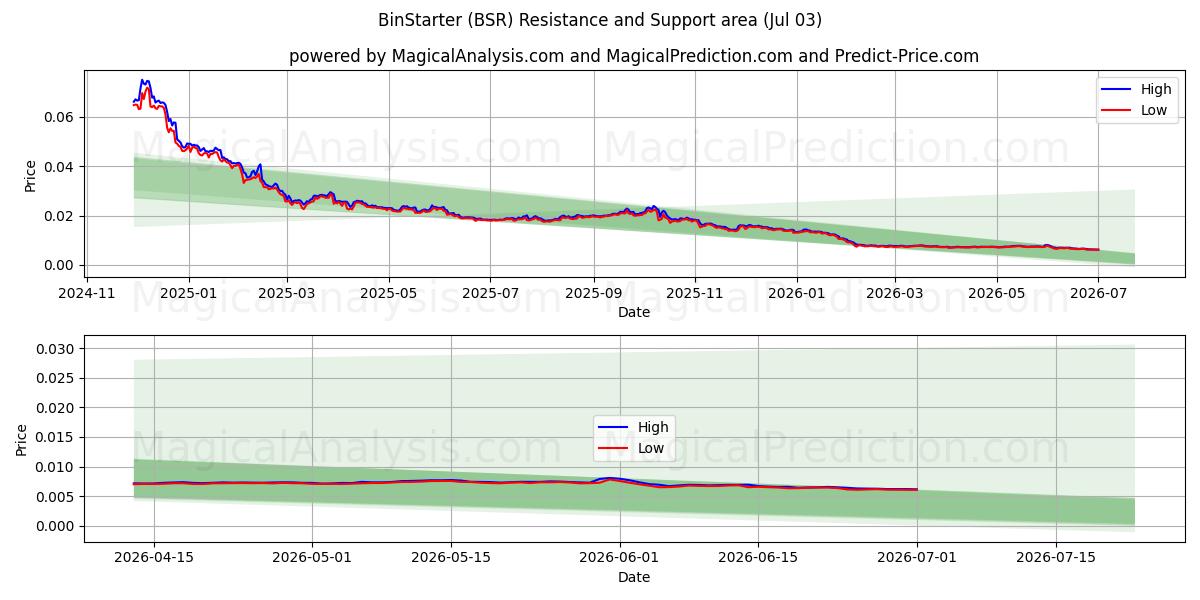
Task: Click the '2026-06-01' x-axis label in the bottom chart
Action: (620, 558)
